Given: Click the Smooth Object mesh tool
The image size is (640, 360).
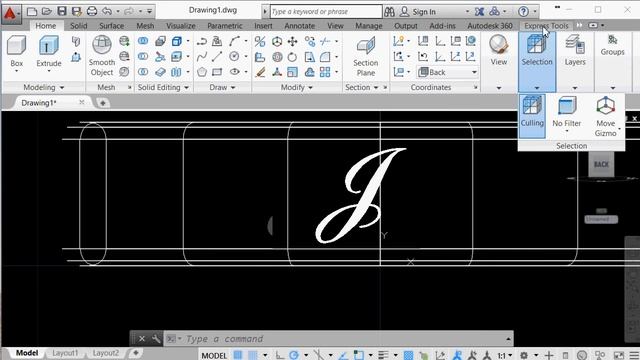Looking at the screenshot, I should pyautogui.click(x=102, y=56).
